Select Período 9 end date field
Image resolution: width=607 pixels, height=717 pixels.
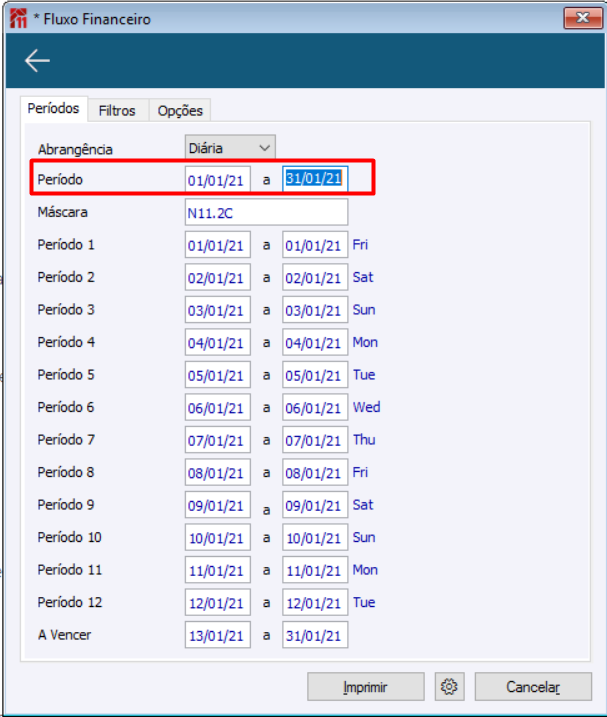(x=315, y=505)
